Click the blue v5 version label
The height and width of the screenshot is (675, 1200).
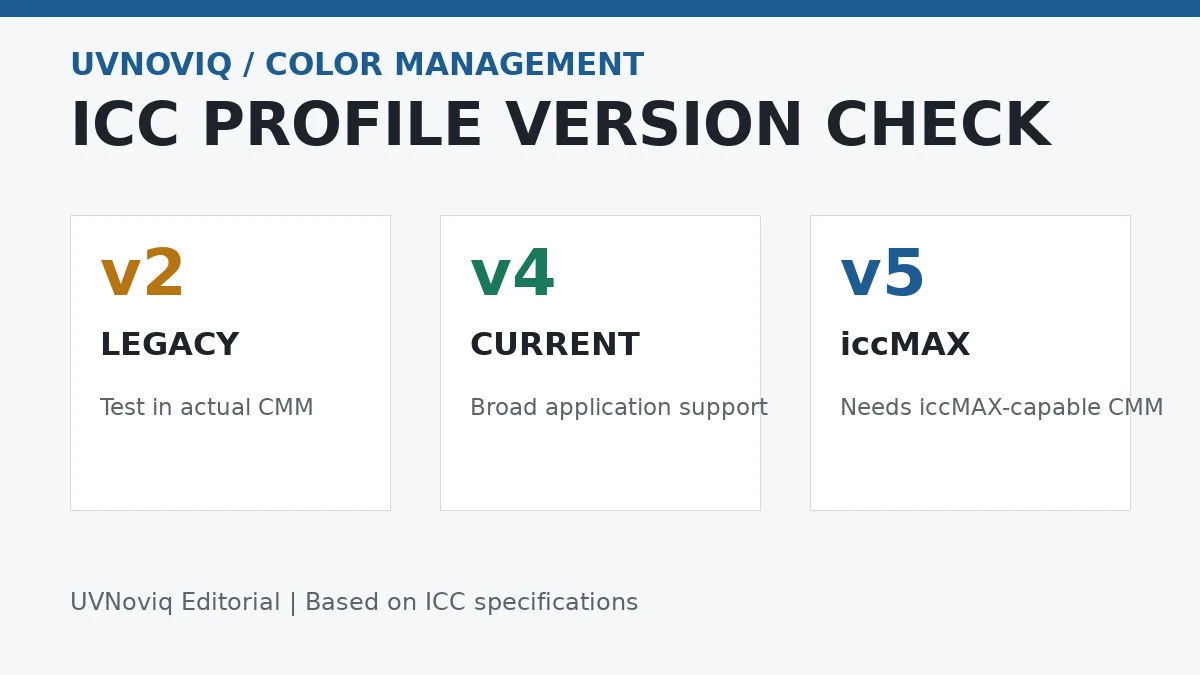[882, 275]
